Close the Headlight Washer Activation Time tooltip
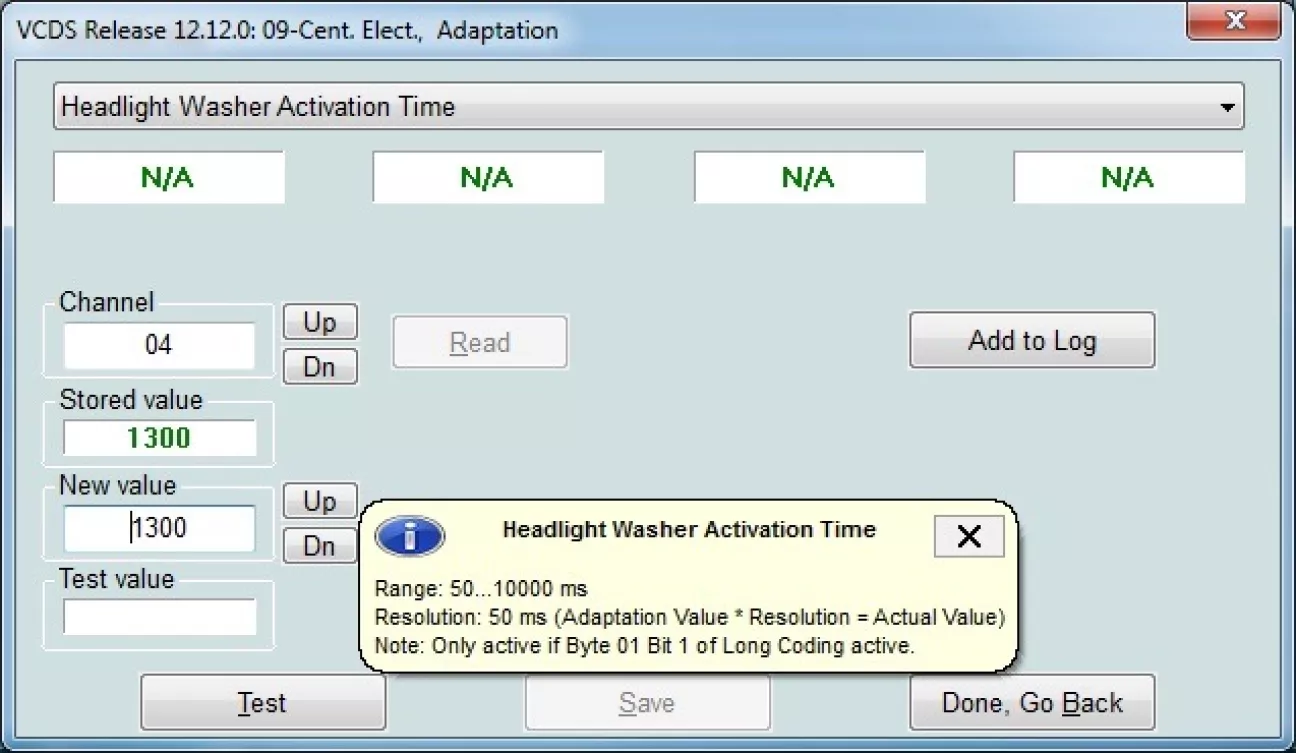Viewport: 1296px width, 753px height. click(968, 537)
